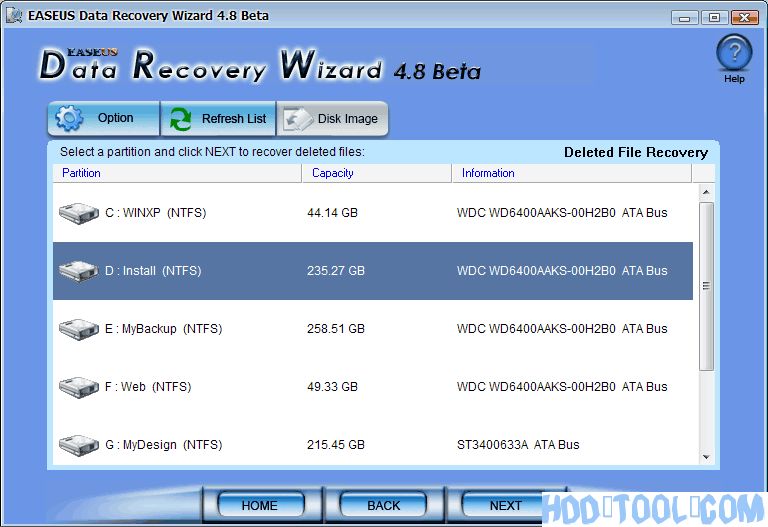Select partition E : MyBackup (NTFS)

tap(373, 329)
